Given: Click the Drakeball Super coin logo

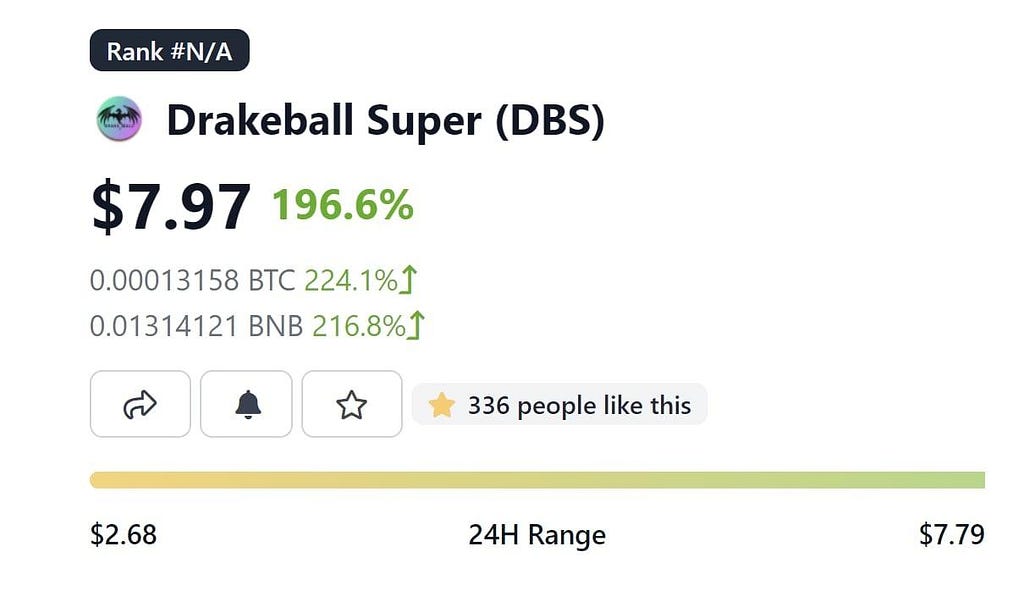Looking at the screenshot, I should (119, 119).
